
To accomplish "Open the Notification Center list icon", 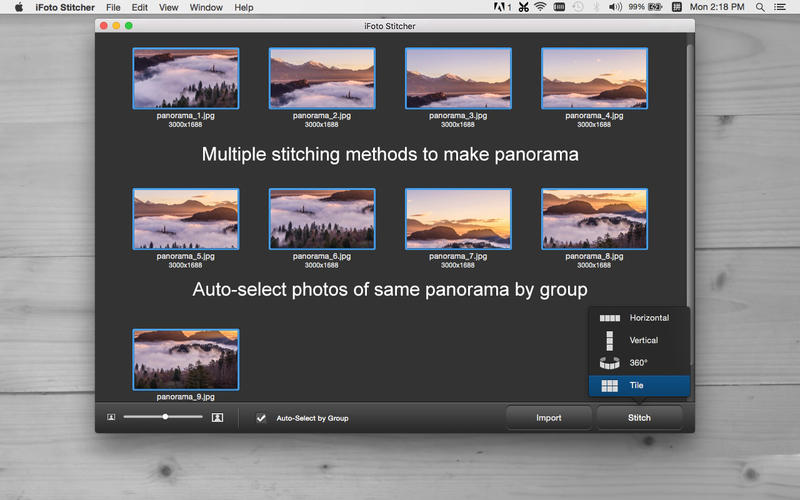I will (781, 7).
